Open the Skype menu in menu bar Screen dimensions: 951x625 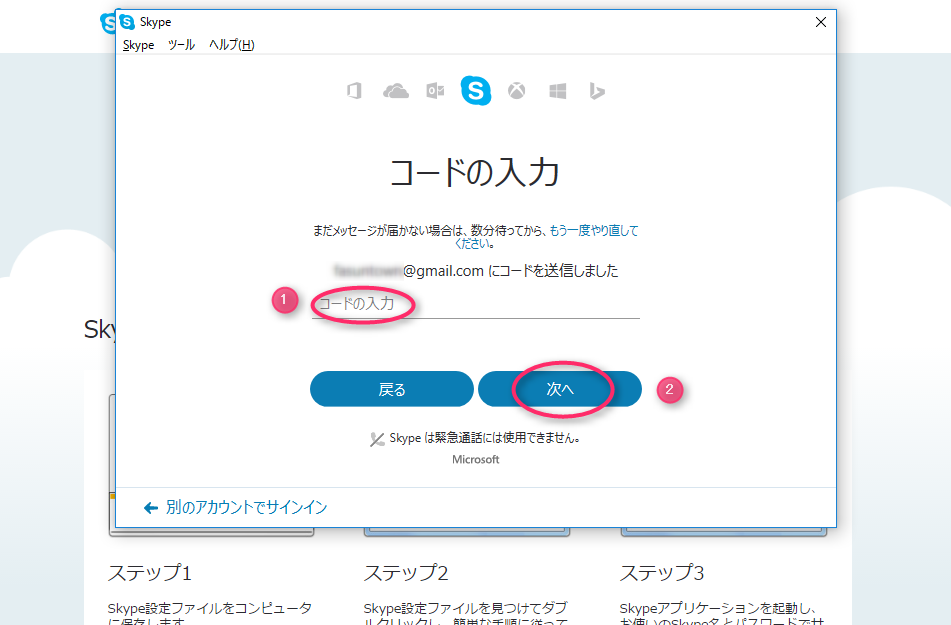pyautogui.click(x=138, y=45)
